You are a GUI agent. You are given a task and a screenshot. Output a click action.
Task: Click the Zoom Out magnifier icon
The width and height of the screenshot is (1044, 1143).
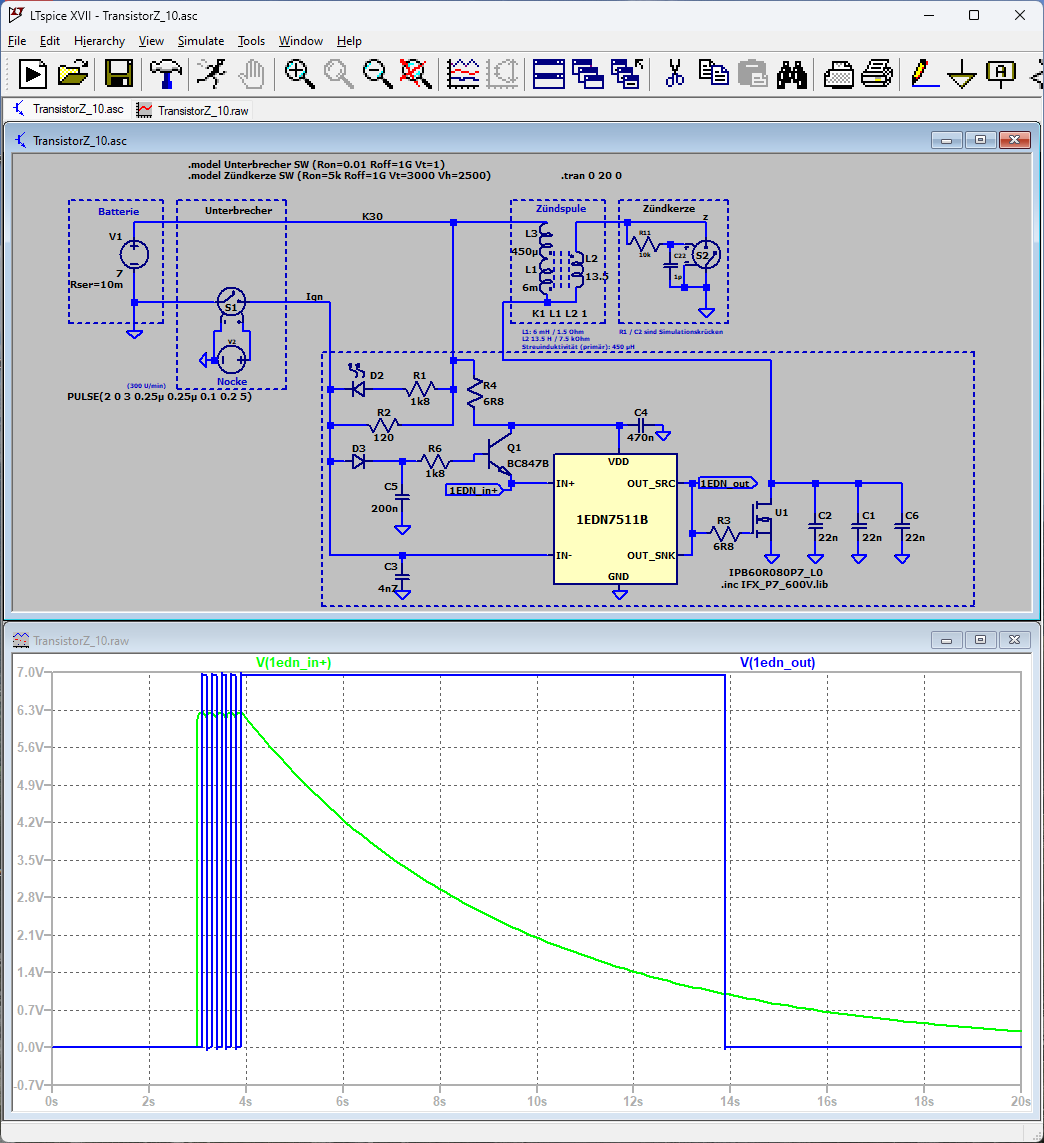coord(377,73)
